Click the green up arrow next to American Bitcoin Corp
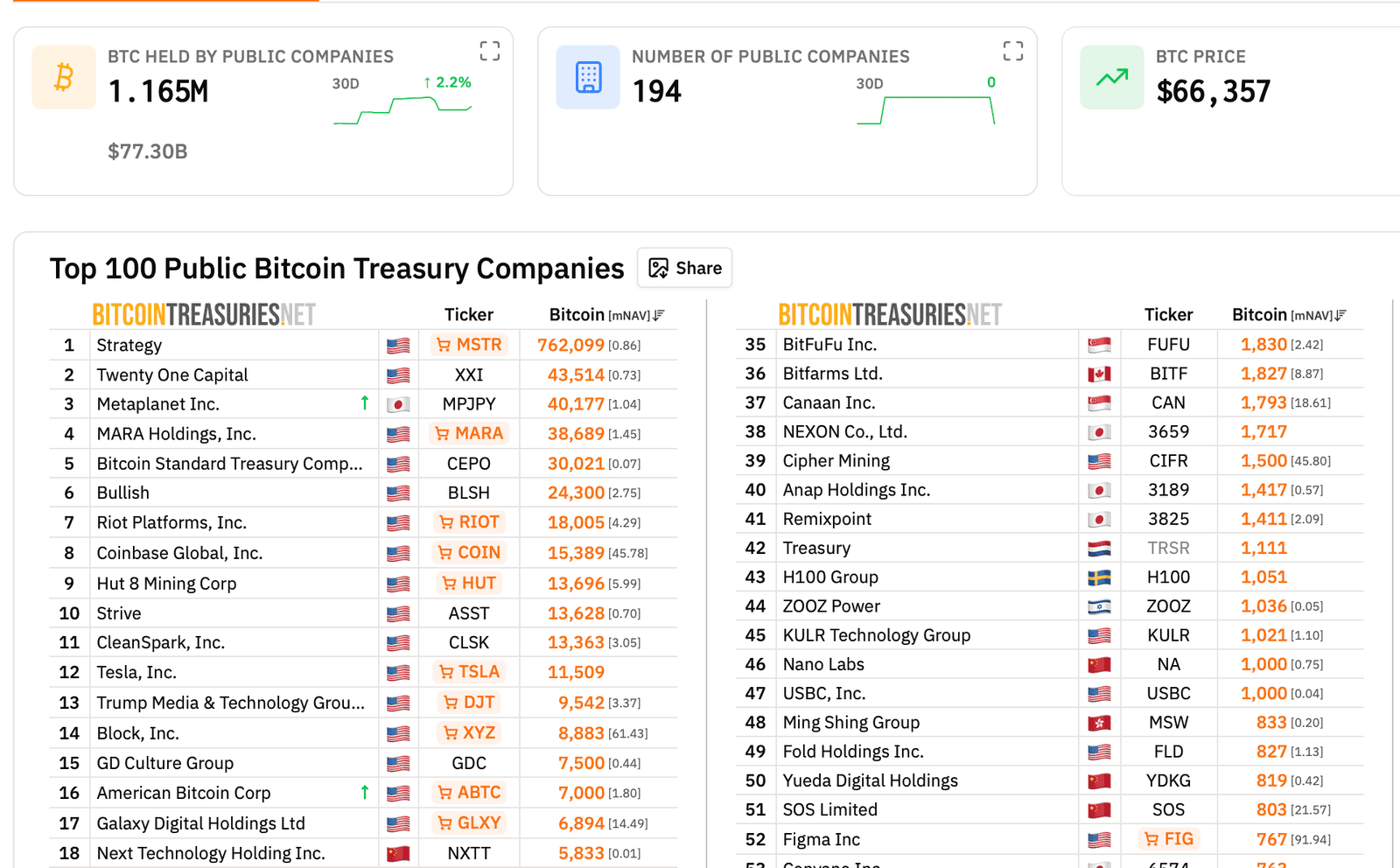The width and height of the screenshot is (1400, 868). [364, 792]
